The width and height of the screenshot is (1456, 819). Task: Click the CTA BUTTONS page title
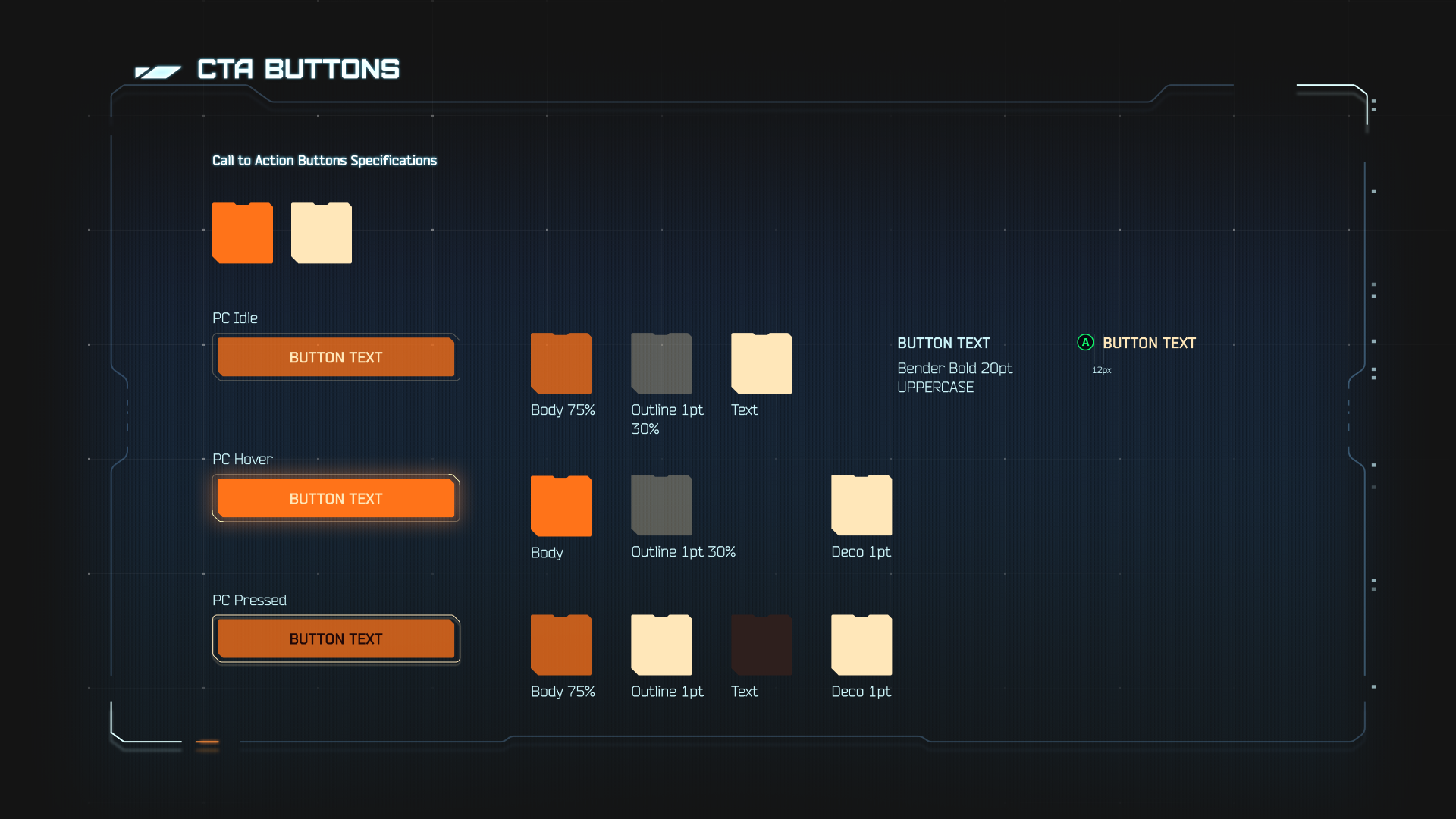(298, 70)
